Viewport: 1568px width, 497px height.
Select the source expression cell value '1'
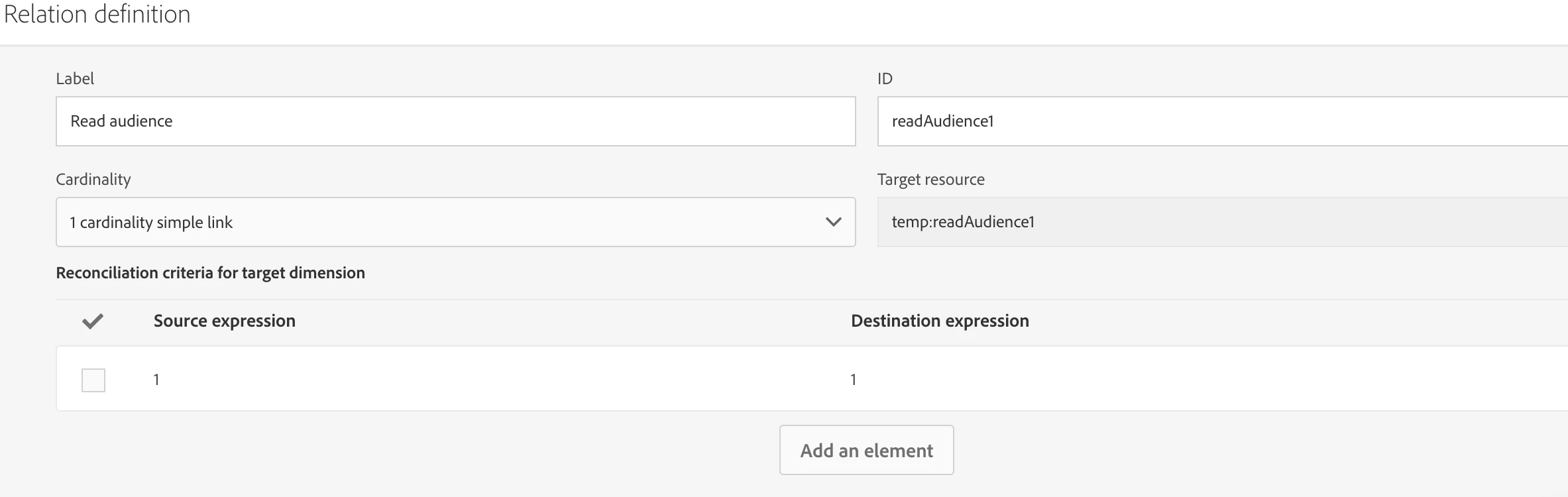click(x=156, y=380)
